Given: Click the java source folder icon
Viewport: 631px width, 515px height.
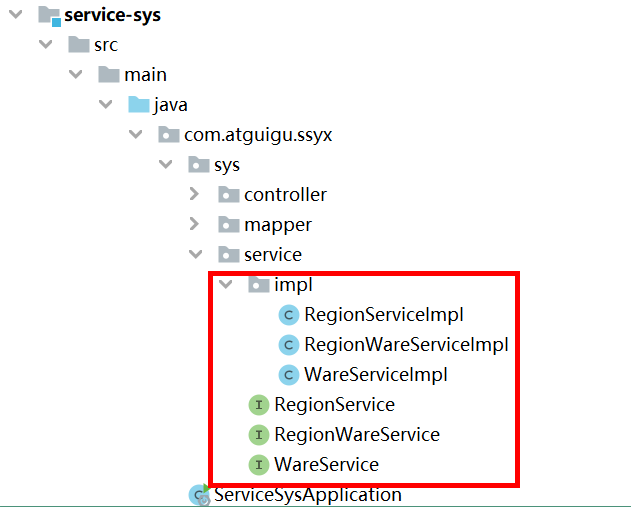Looking at the screenshot, I should [x=138, y=105].
